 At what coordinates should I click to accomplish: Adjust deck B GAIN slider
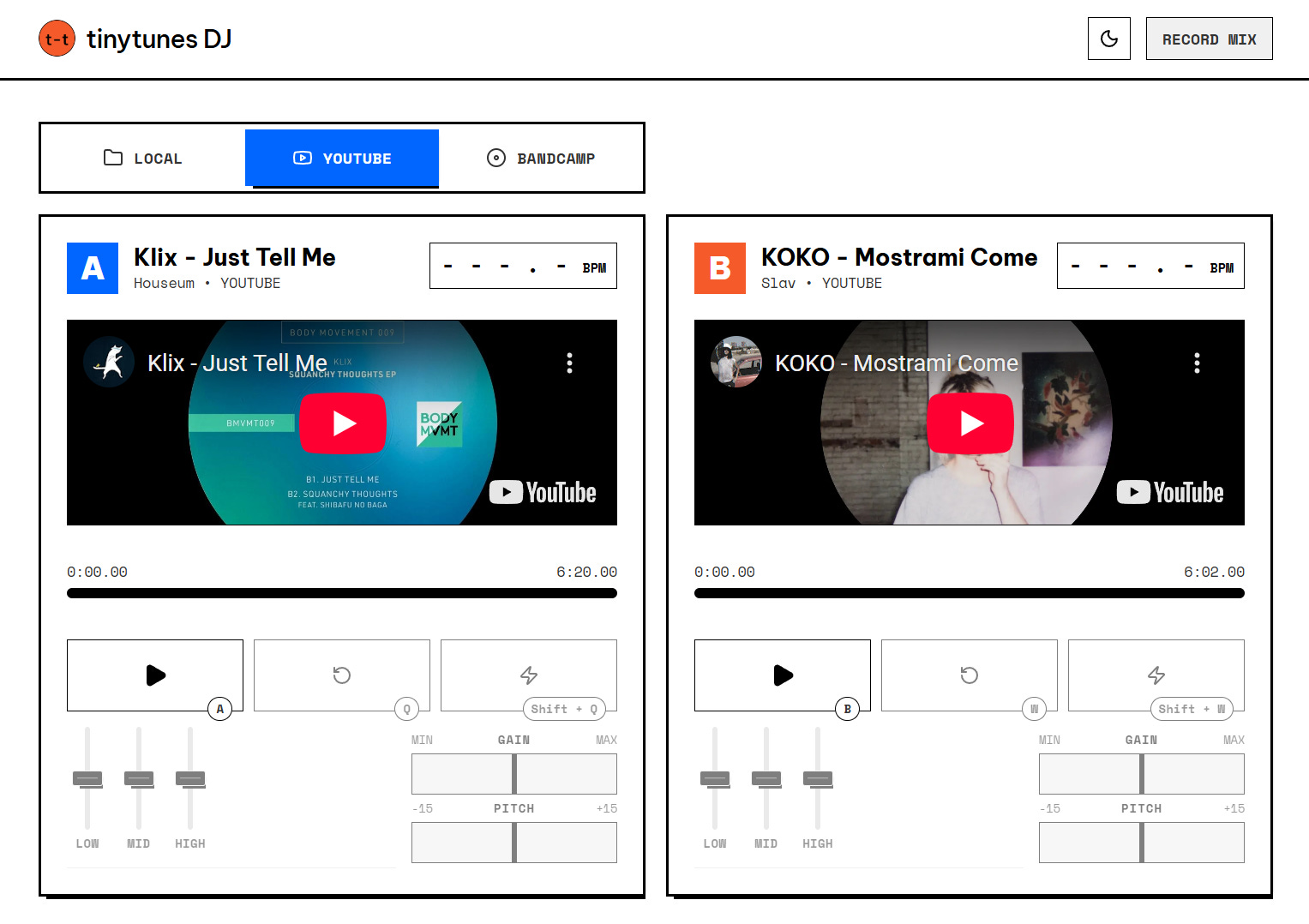(x=1142, y=774)
